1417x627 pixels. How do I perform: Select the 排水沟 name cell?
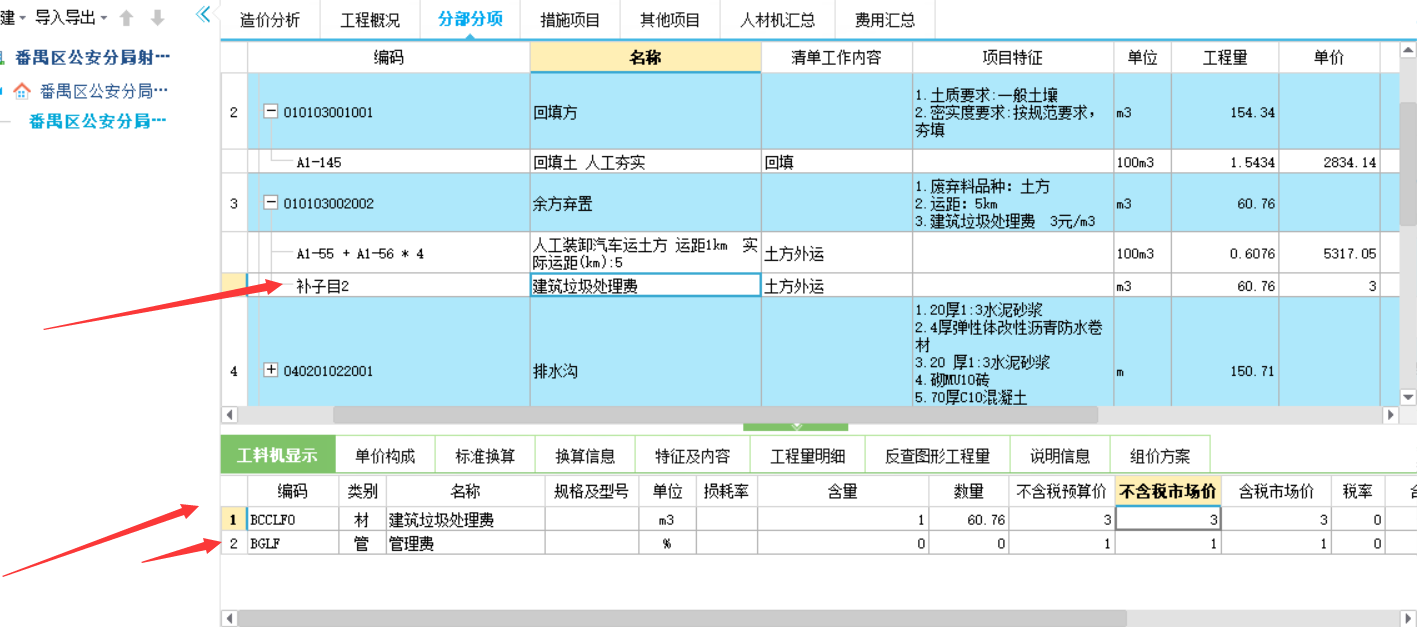[x=645, y=371]
